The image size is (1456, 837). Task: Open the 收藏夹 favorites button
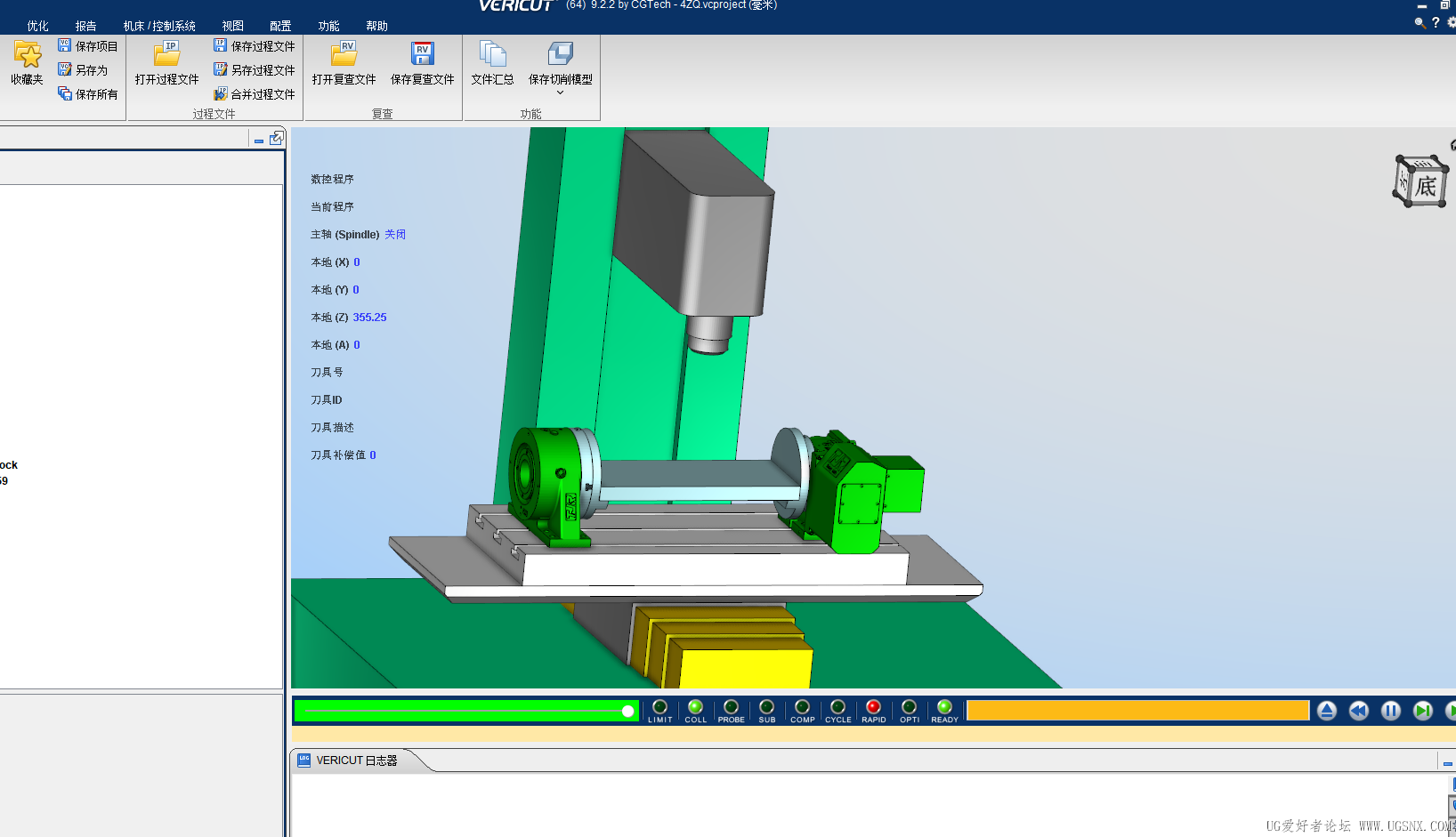[x=28, y=64]
